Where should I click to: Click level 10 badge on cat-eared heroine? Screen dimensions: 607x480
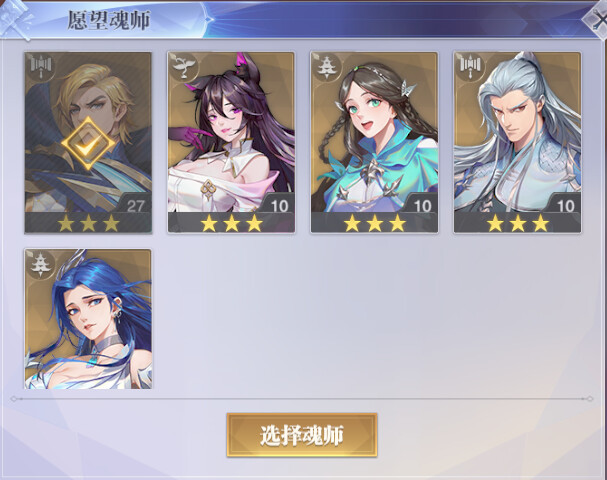[279, 205]
